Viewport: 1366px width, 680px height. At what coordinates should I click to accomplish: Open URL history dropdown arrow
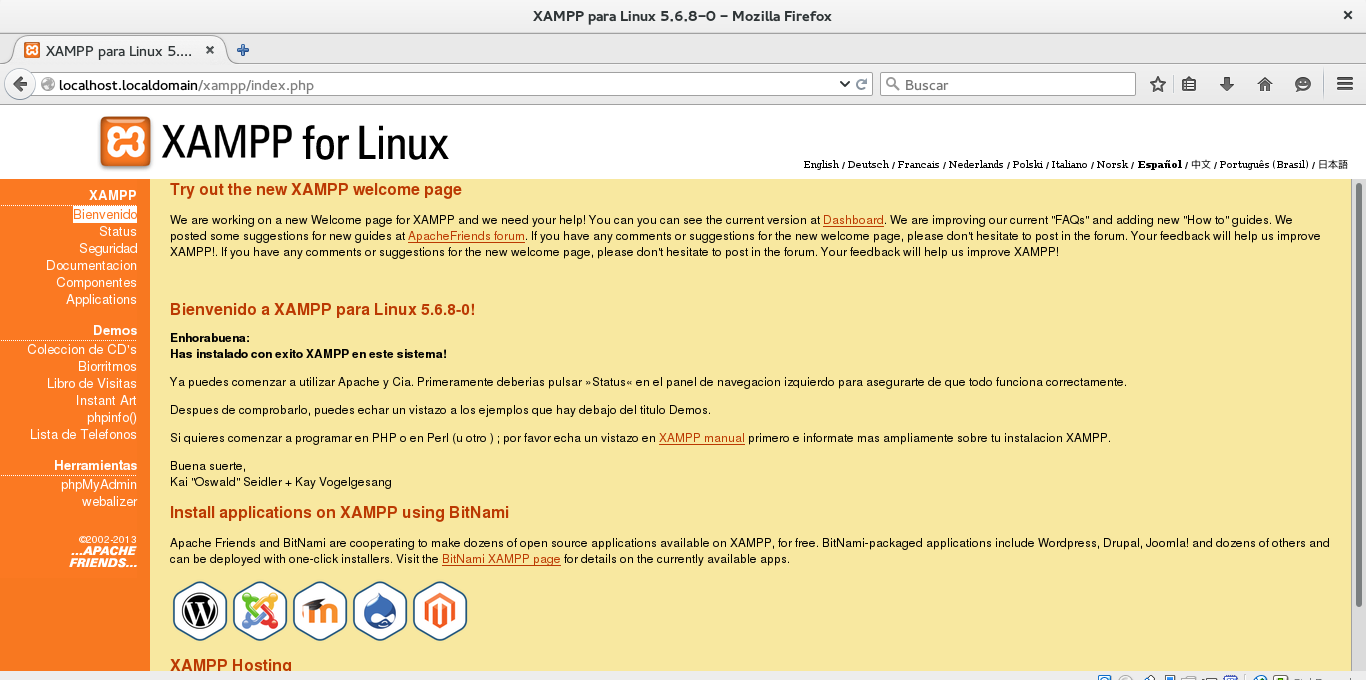(x=845, y=85)
